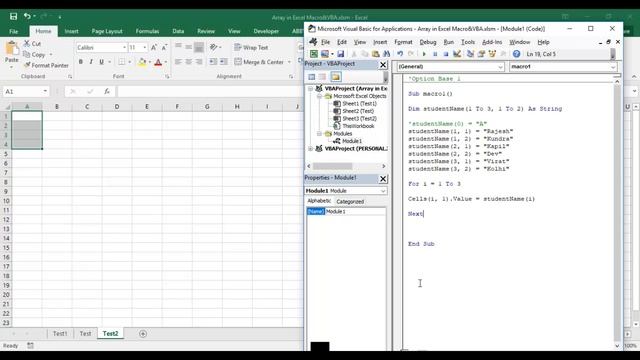640x360 pixels.
Task: Click Reset stop icon in VBA toolbar
Action: tap(446, 54)
